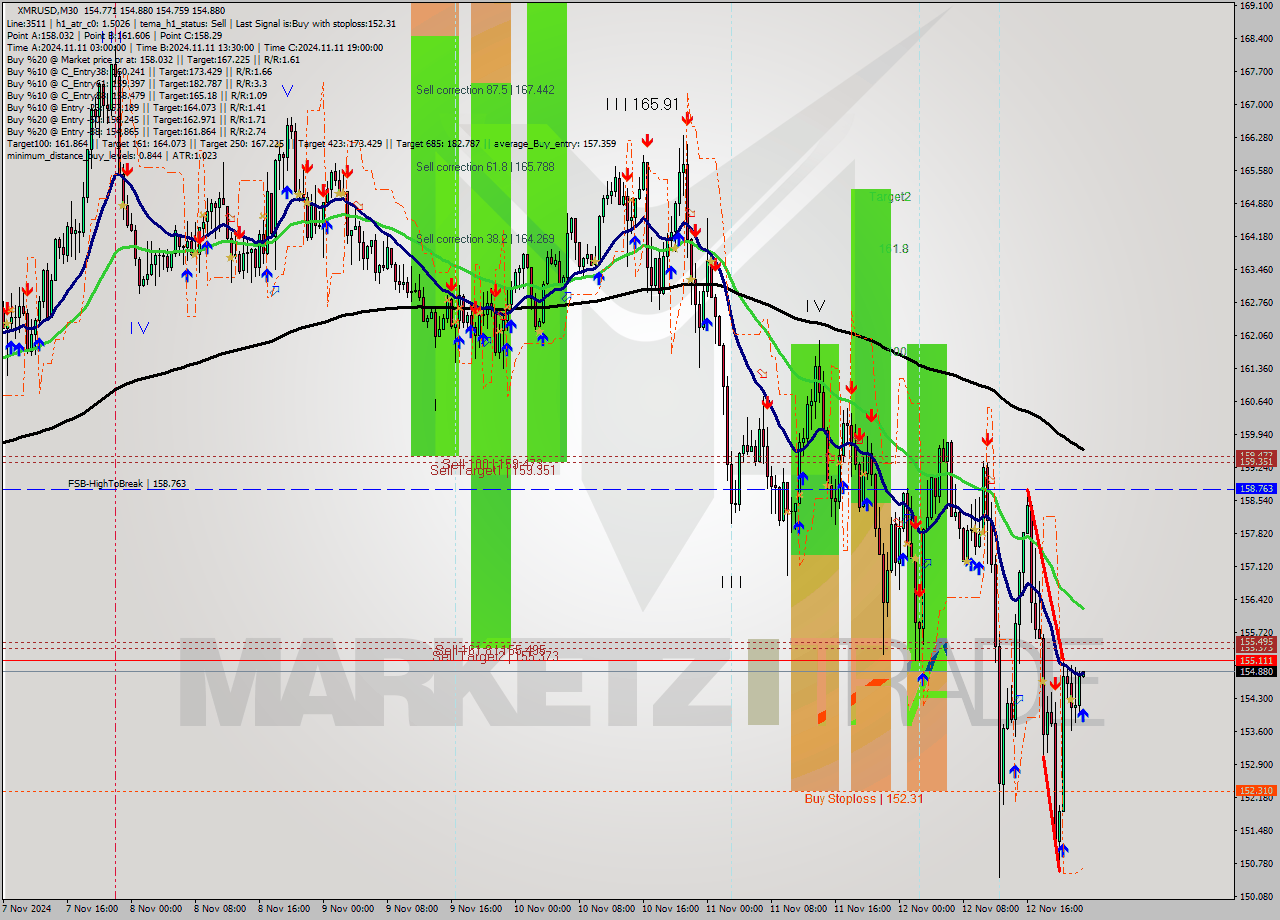Click the black 154.880 current price tag
The width and height of the screenshot is (1280, 920).
(x=1256, y=672)
